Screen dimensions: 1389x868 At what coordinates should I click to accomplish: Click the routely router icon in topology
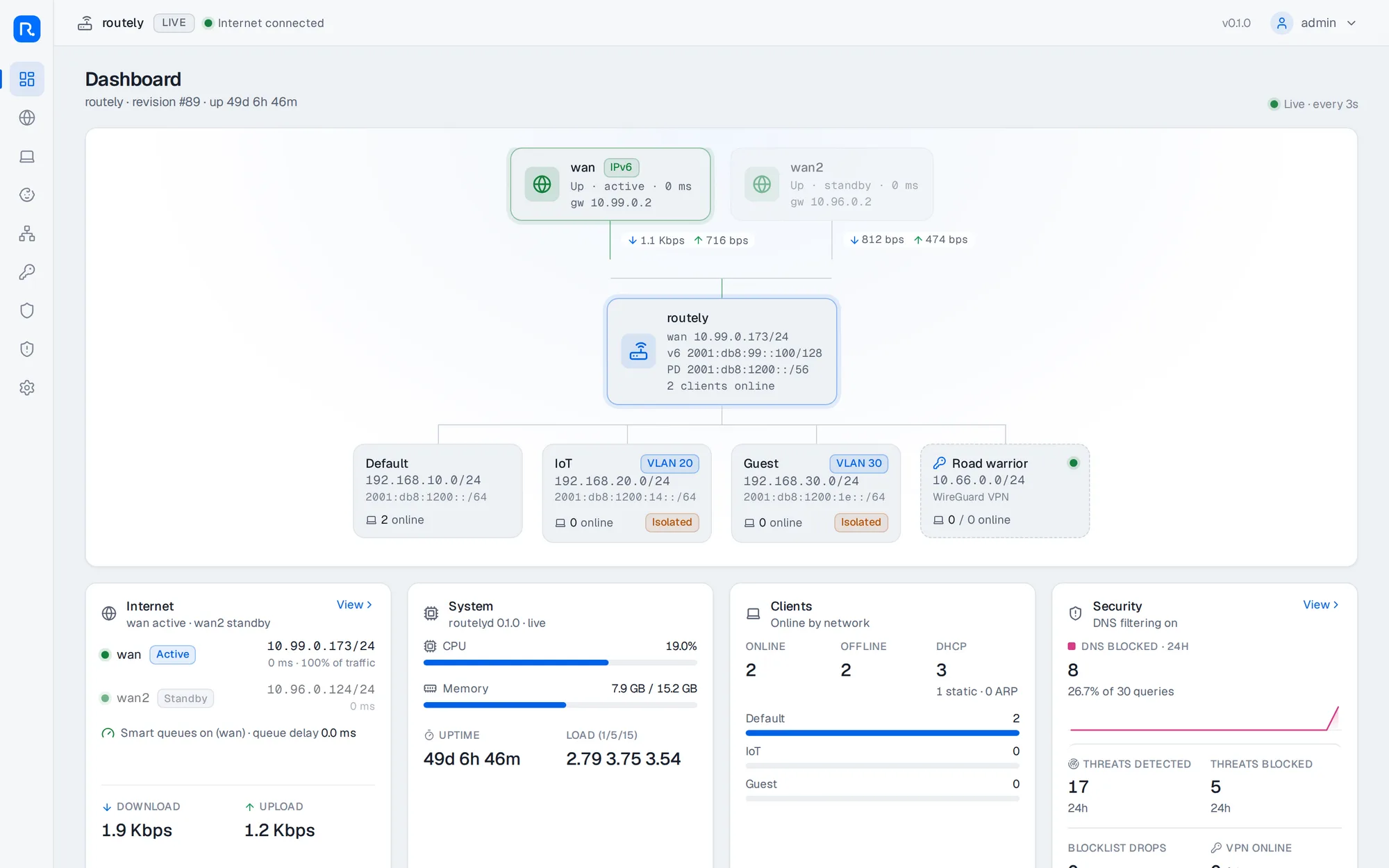(638, 351)
